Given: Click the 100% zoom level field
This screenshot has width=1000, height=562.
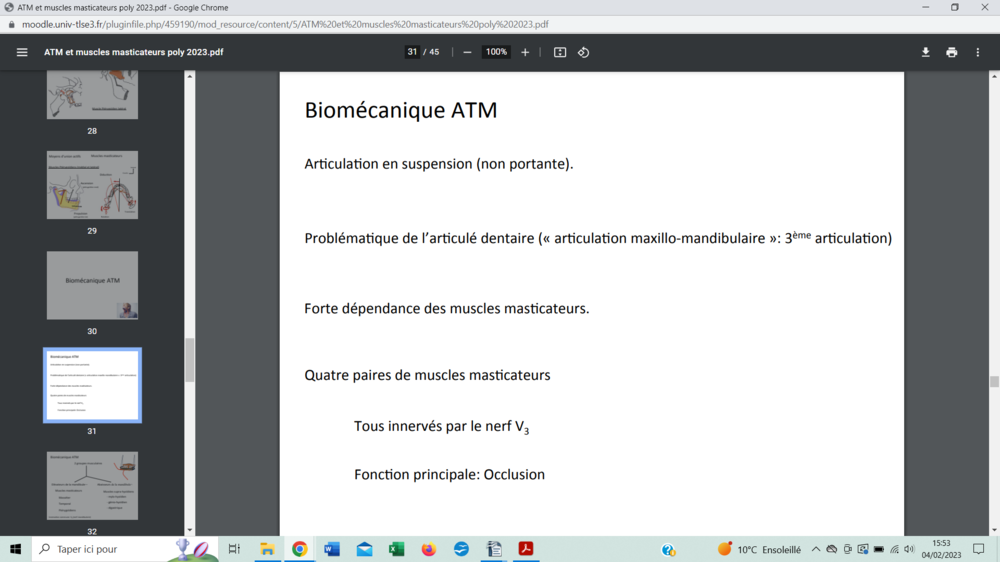Looking at the screenshot, I should click(x=496, y=52).
